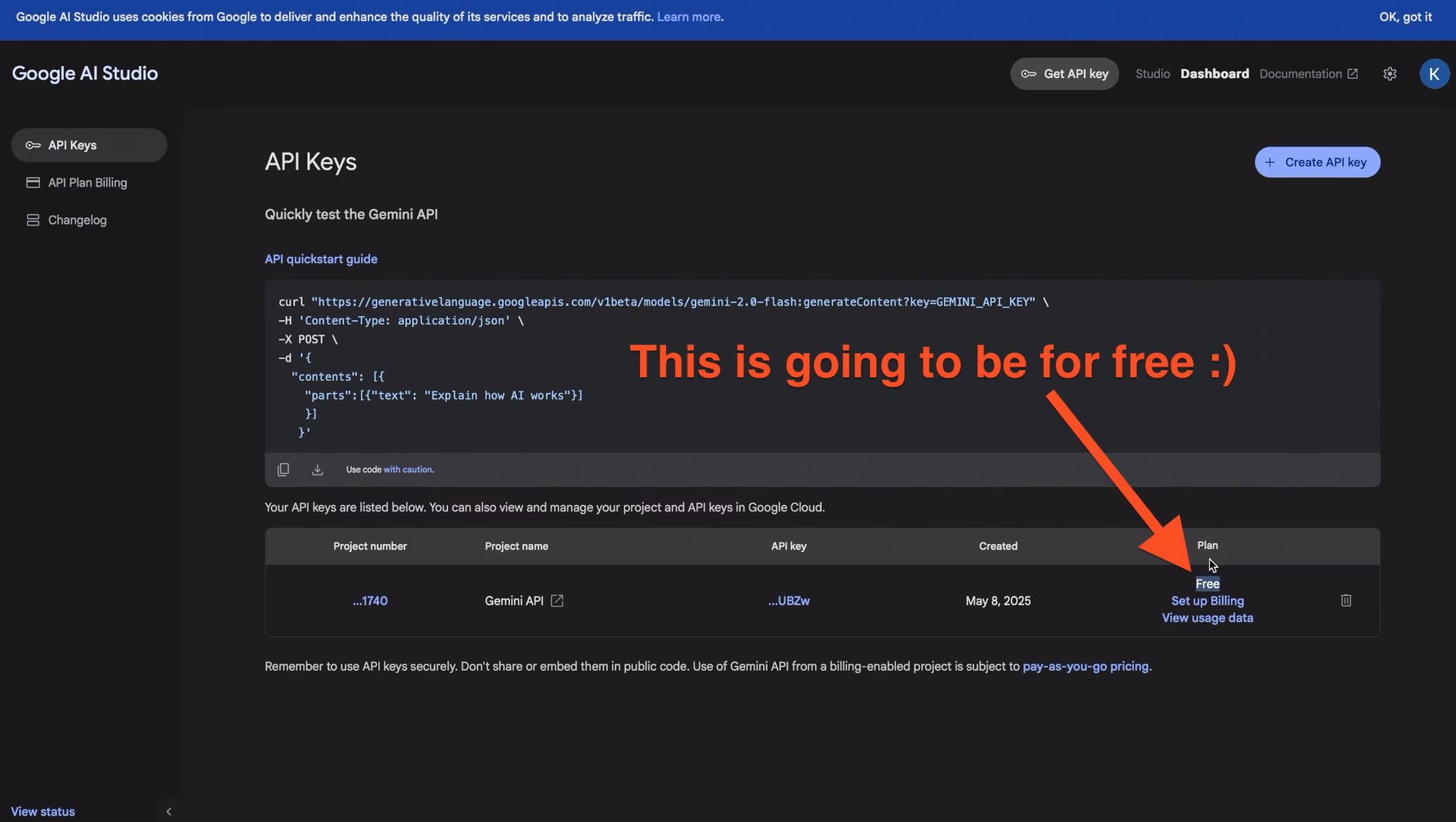Image resolution: width=1456 pixels, height=822 pixels.
Task: Select API Keys in the sidebar
Action: tap(89, 145)
